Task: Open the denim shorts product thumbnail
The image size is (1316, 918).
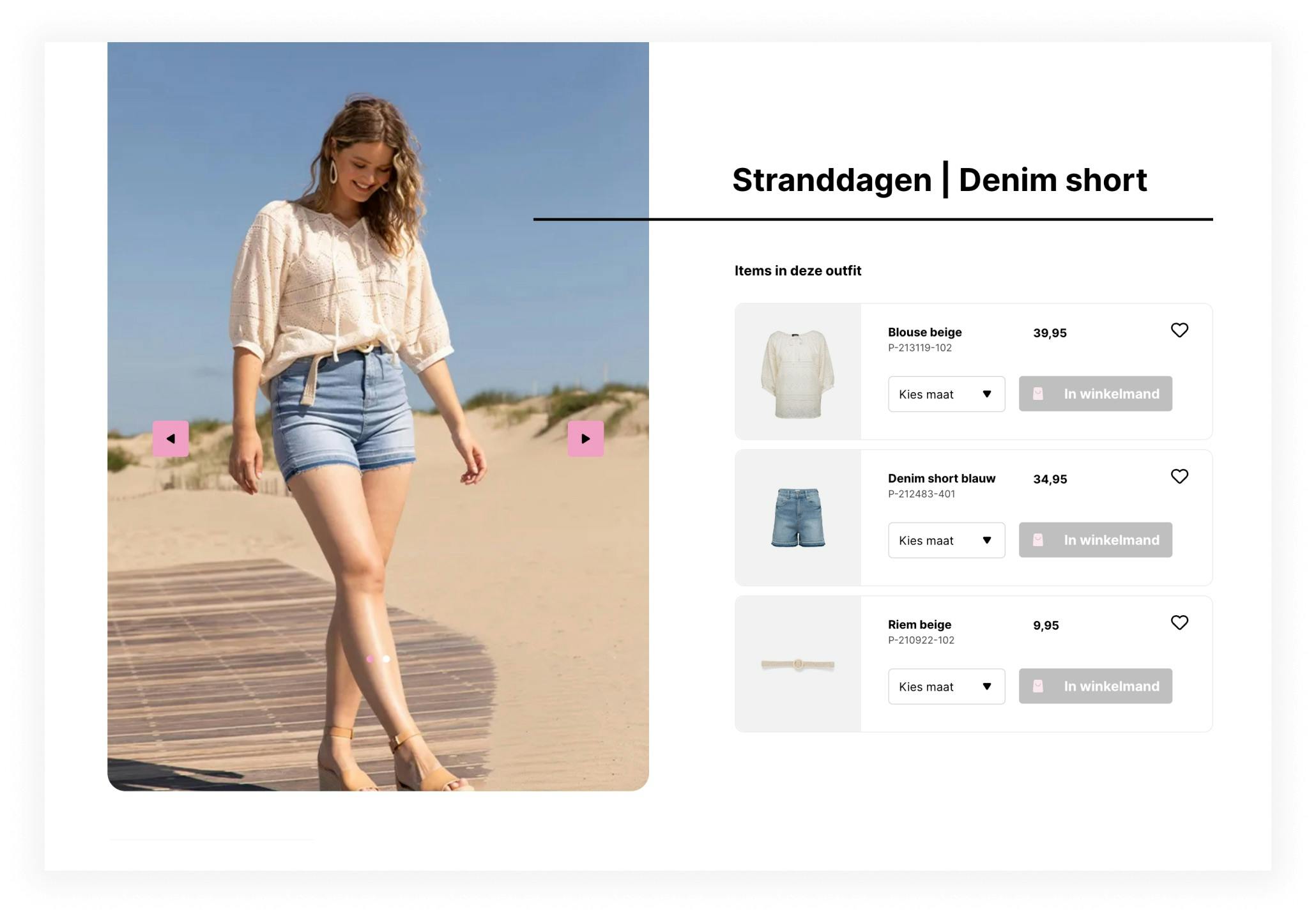Action: pos(798,518)
